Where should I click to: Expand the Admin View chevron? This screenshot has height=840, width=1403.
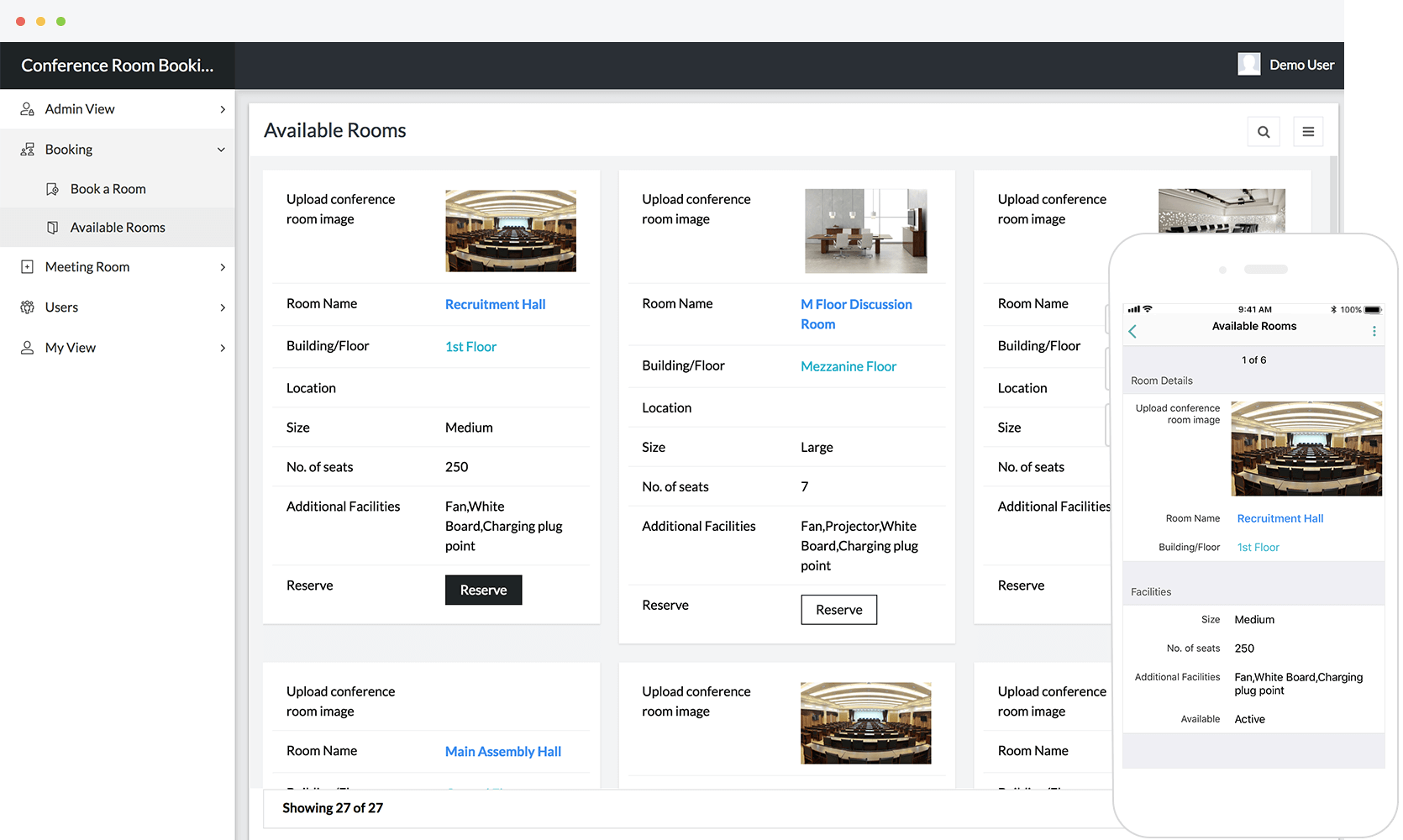223,109
